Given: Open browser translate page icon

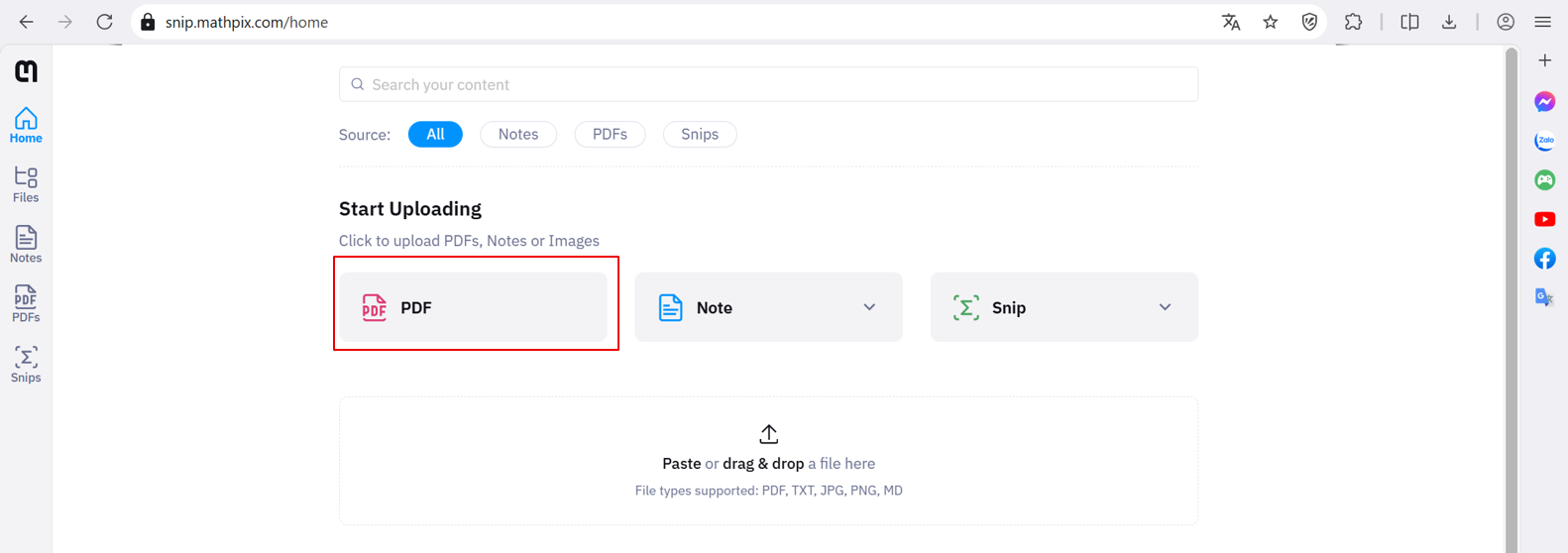Looking at the screenshot, I should 1231,22.
